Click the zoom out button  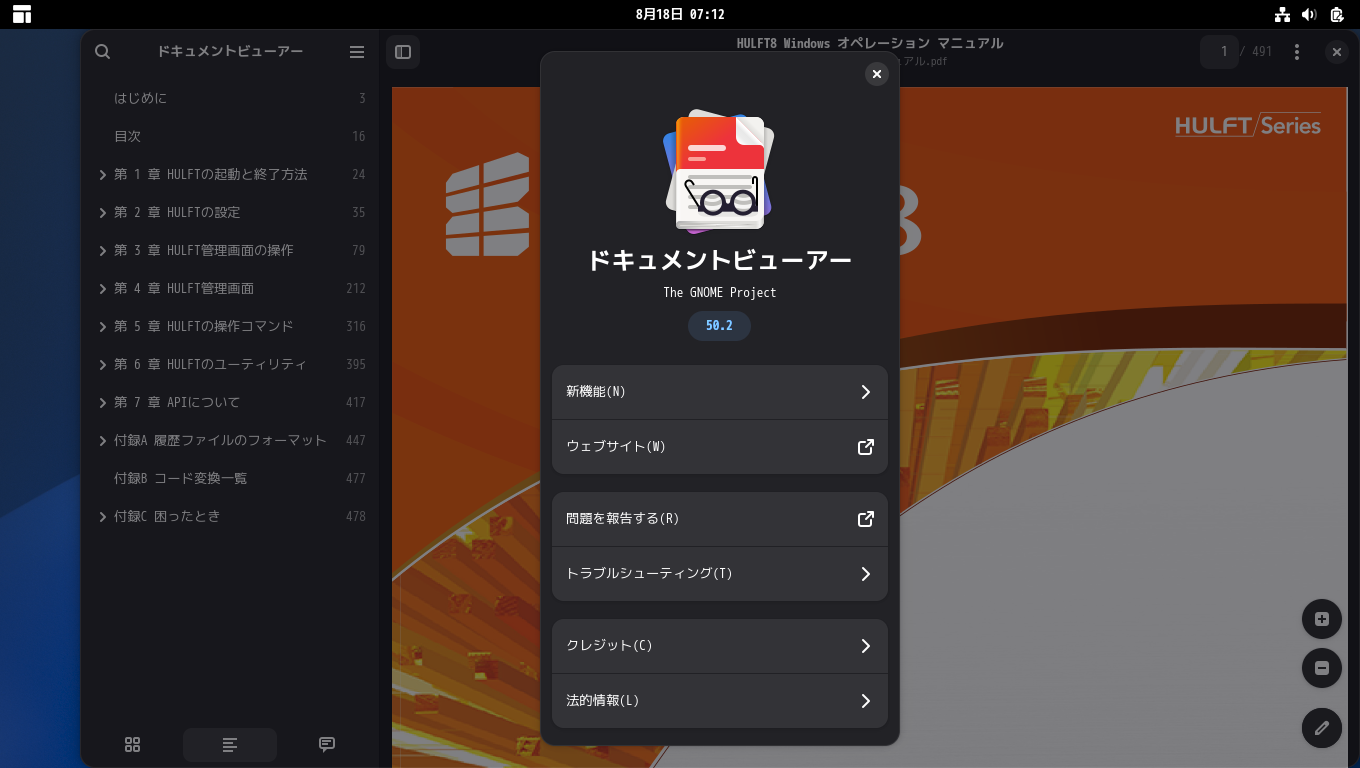(x=1322, y=668)
